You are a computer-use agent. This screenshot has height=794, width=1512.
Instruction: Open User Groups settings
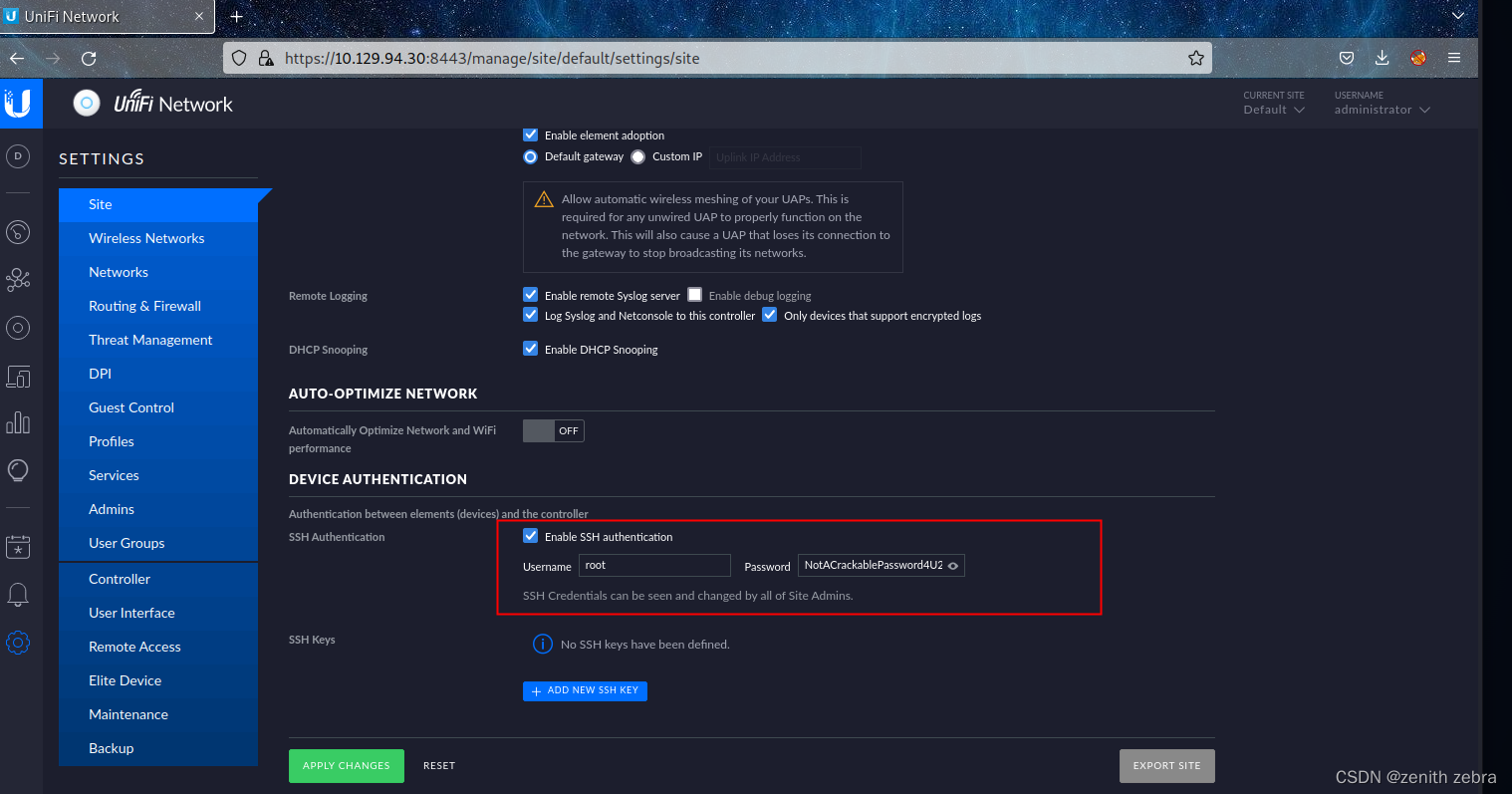point(158,543)
